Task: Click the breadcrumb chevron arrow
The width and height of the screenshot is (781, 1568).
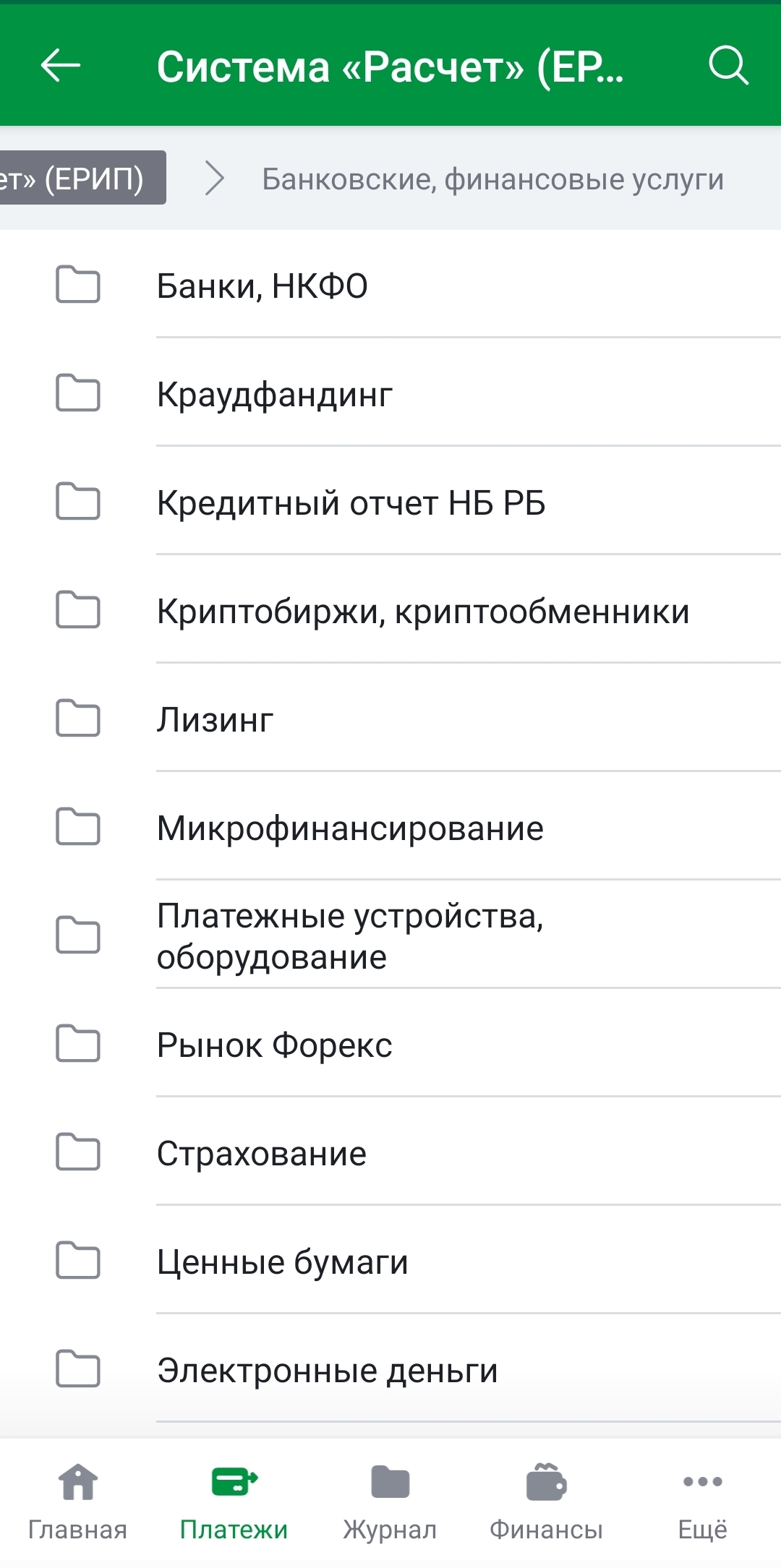Action: tap(214, 179)
